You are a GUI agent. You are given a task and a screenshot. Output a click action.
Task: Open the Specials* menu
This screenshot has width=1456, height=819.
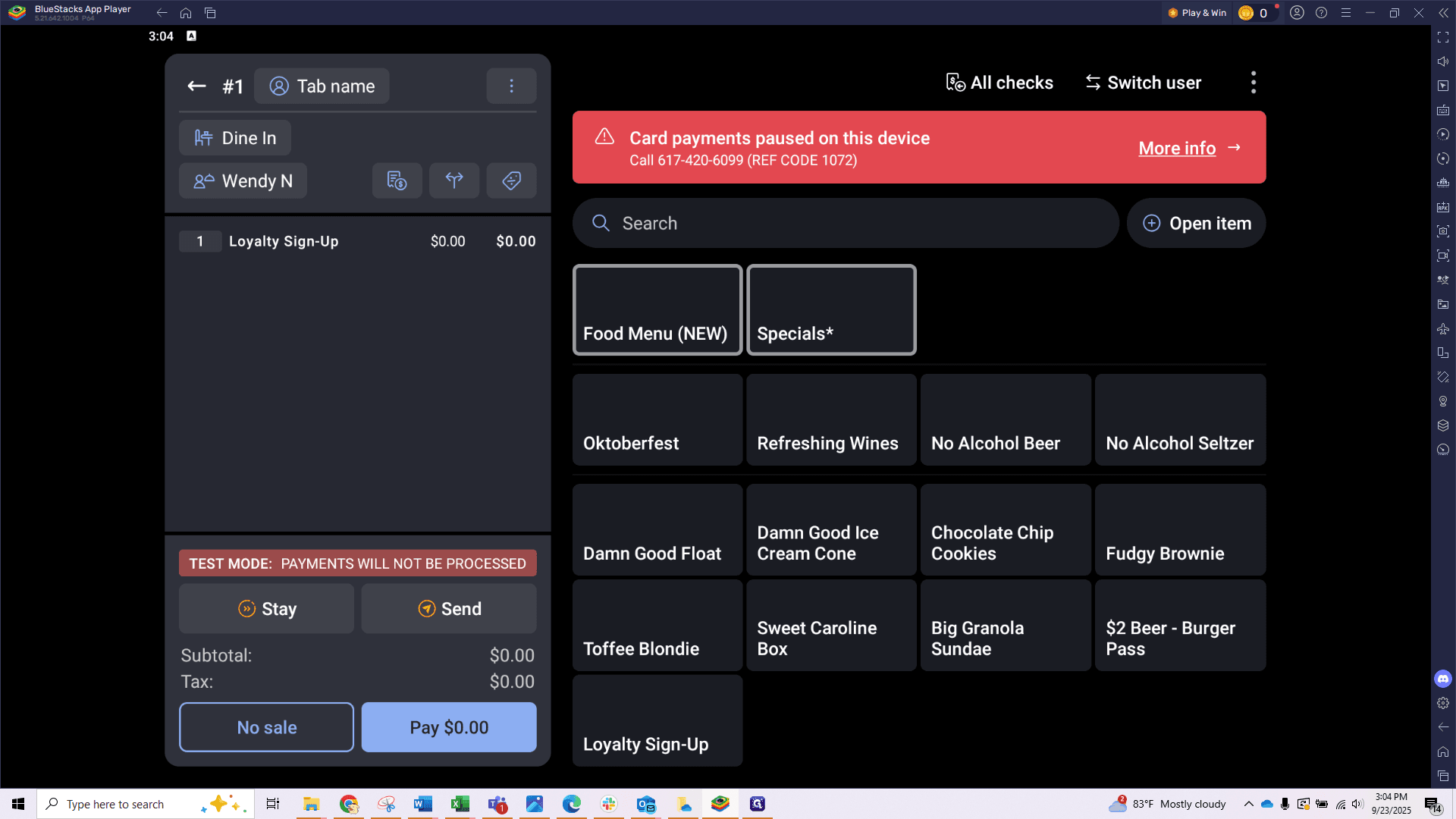(x=831, y=309)
